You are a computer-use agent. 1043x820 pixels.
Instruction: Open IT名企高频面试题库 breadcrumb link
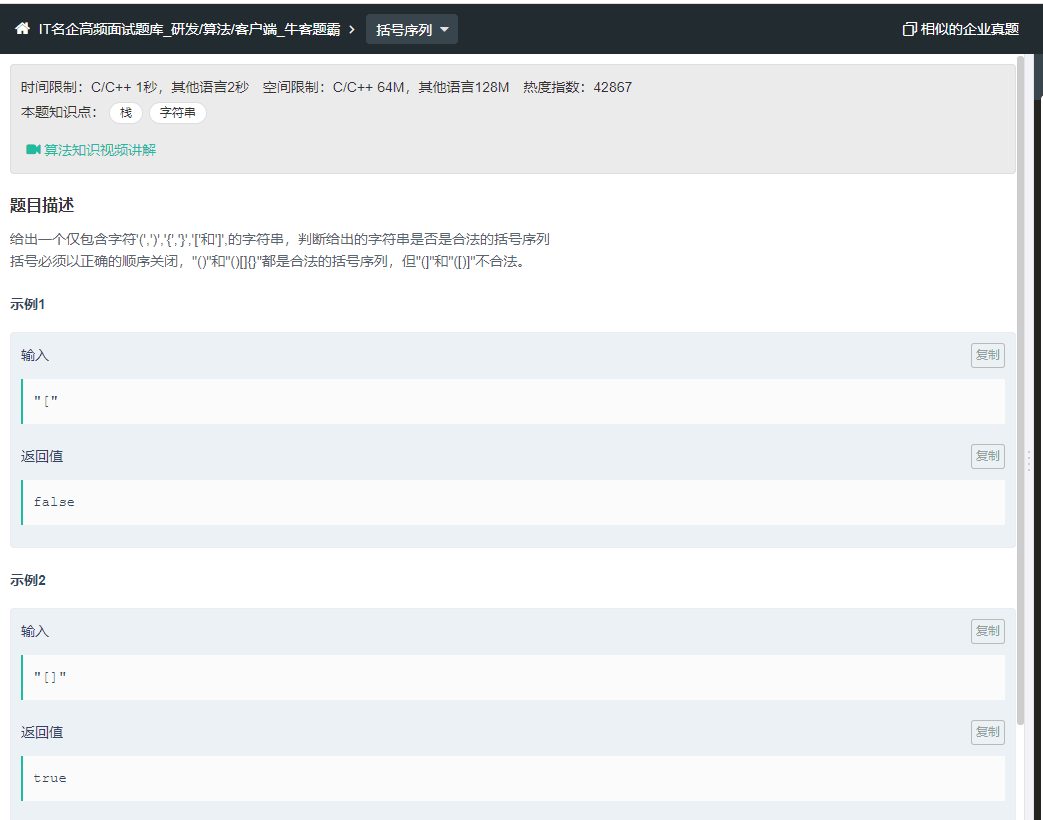pos(190,29)
